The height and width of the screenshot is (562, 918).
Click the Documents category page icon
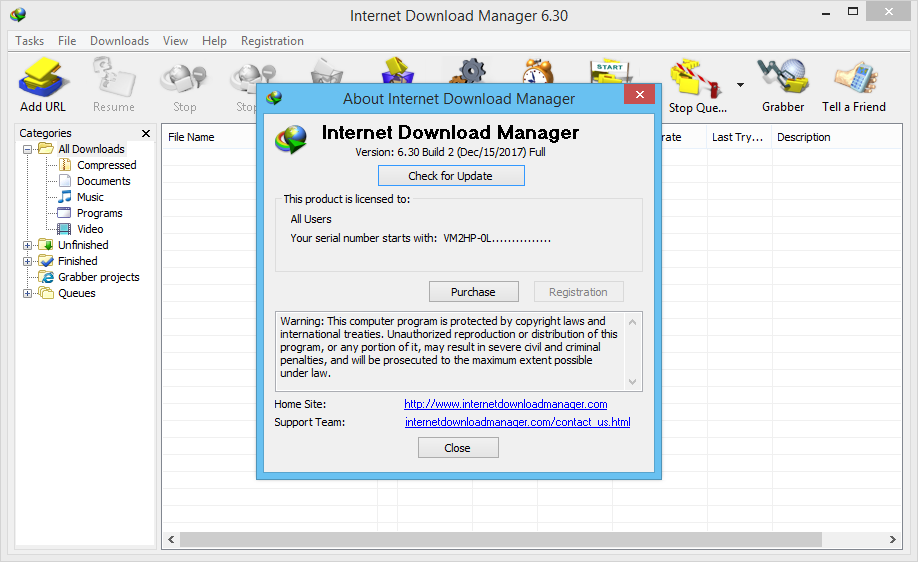coord(65,181)
